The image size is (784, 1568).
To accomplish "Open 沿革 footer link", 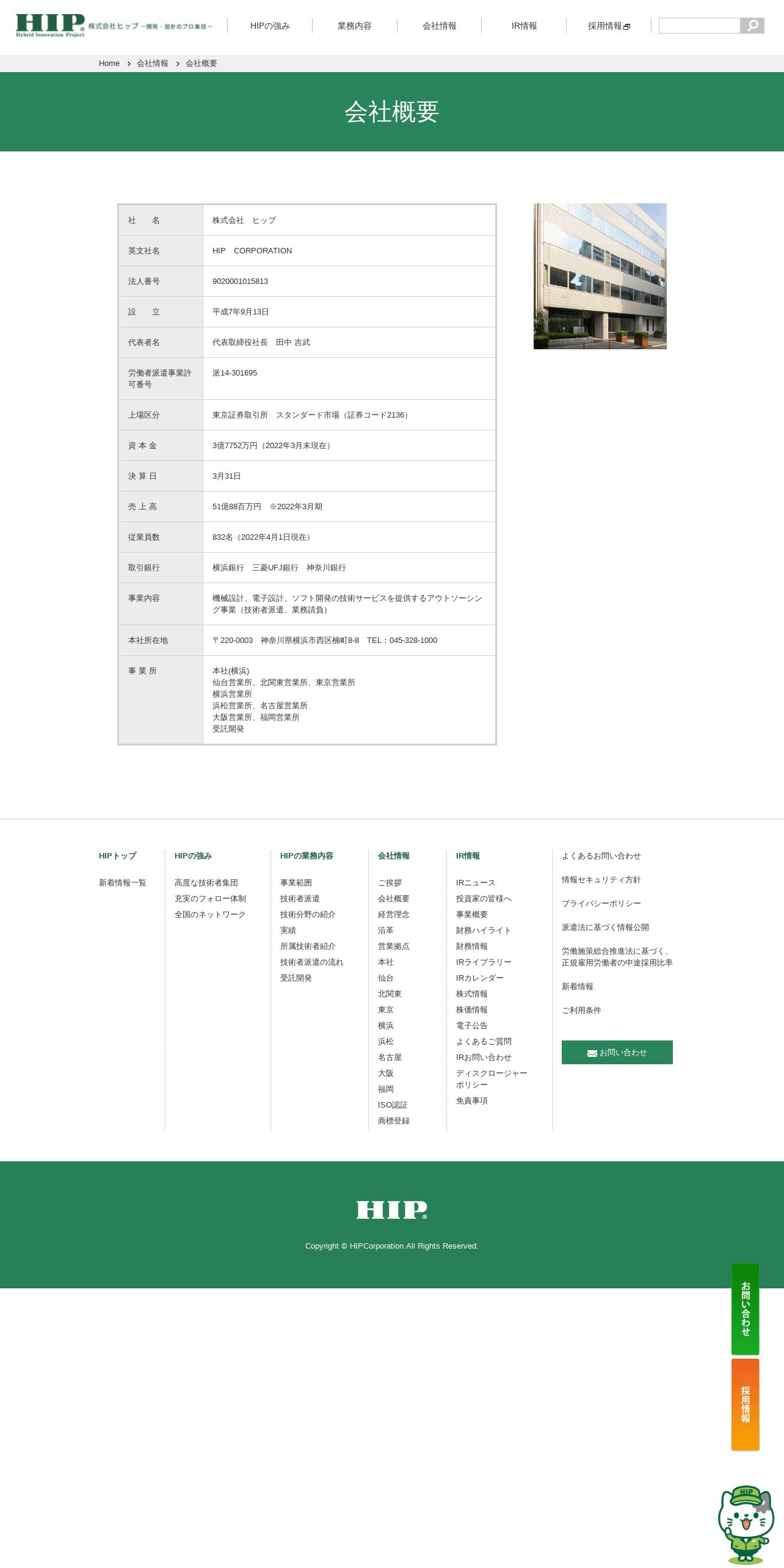I will tap(386, 931).
